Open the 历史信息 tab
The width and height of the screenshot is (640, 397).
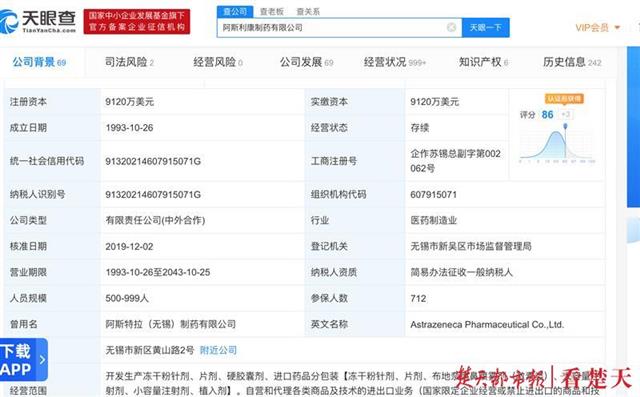[572, 62]
